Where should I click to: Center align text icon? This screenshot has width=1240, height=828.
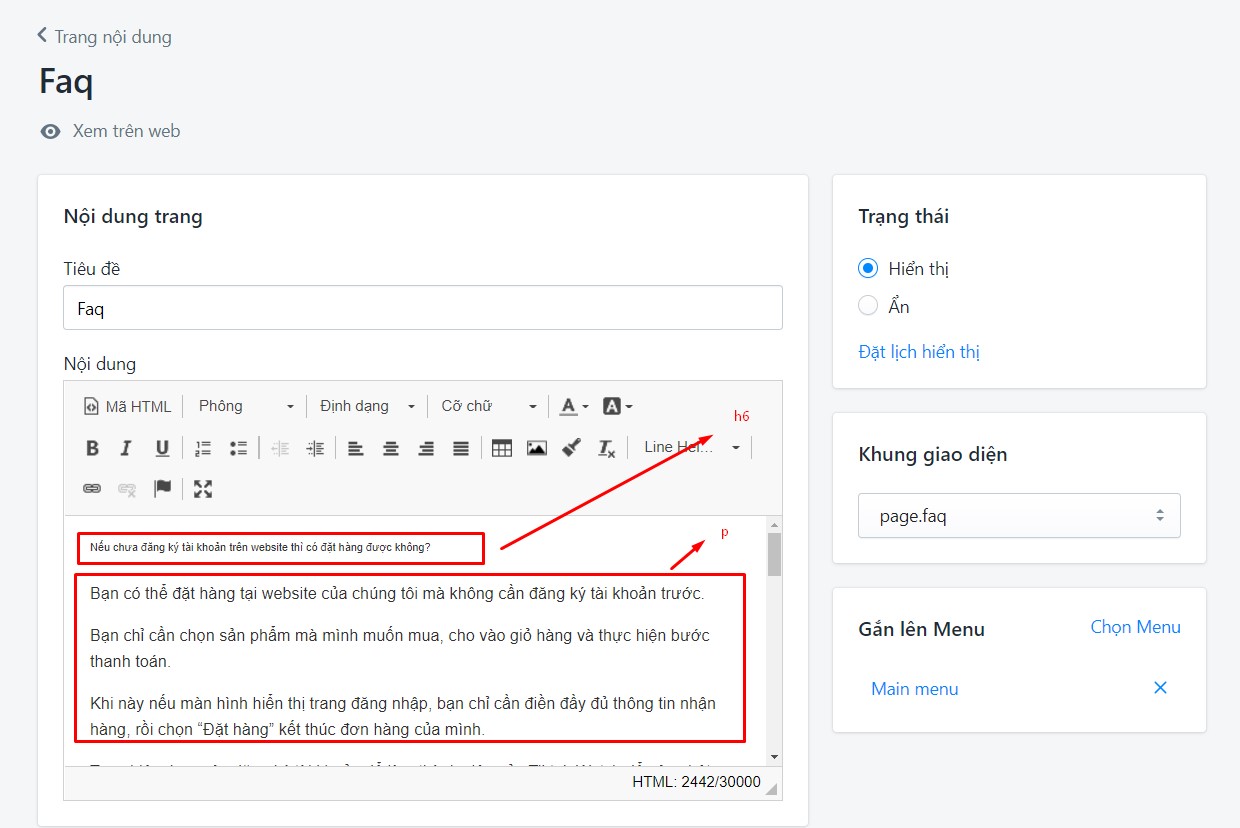click(391, 448)
